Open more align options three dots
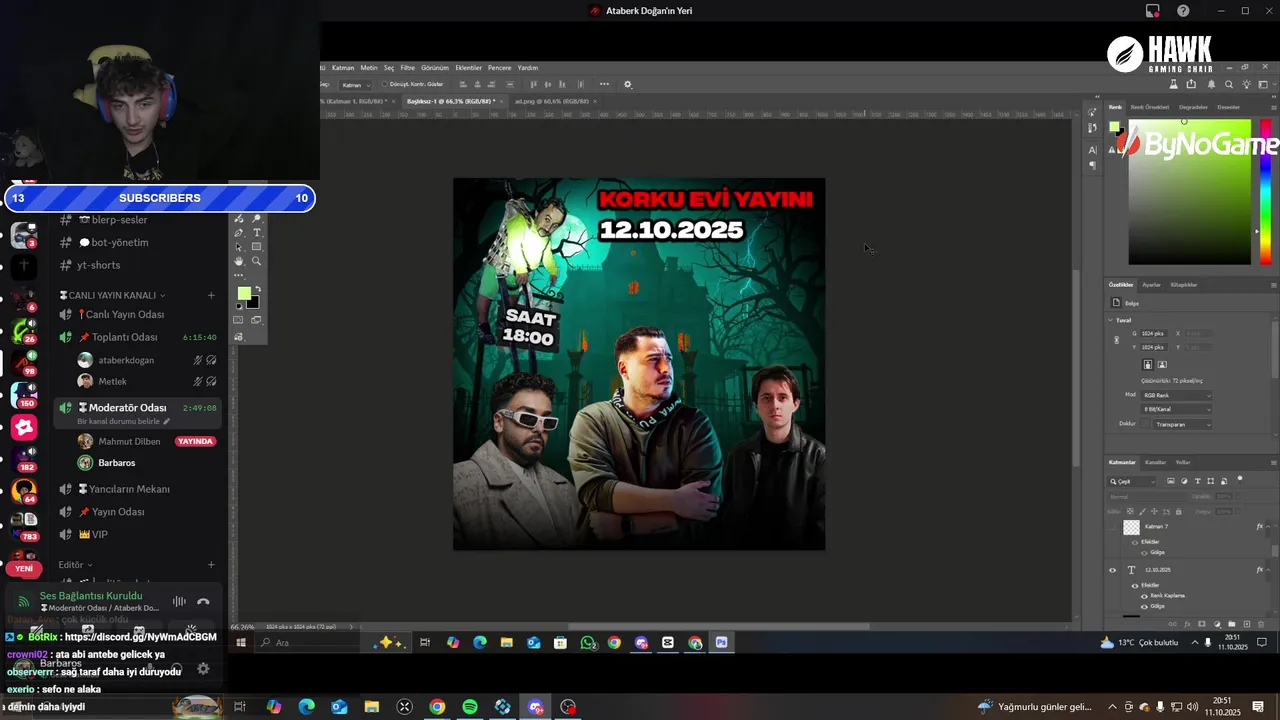The image size is (1280, 720). pyautogui.click(x=604, y=84)
